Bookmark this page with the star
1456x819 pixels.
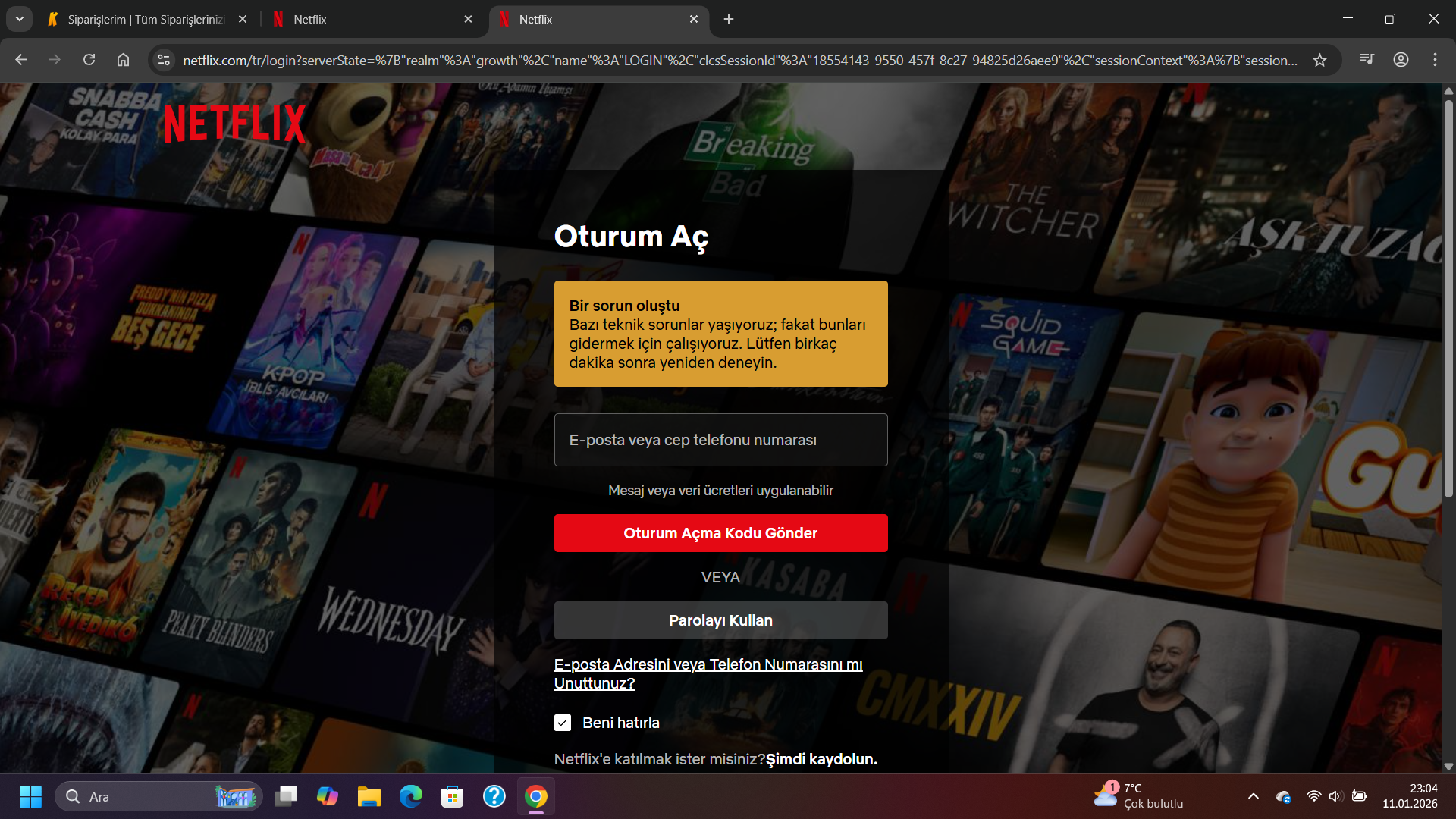[1319, 60]
